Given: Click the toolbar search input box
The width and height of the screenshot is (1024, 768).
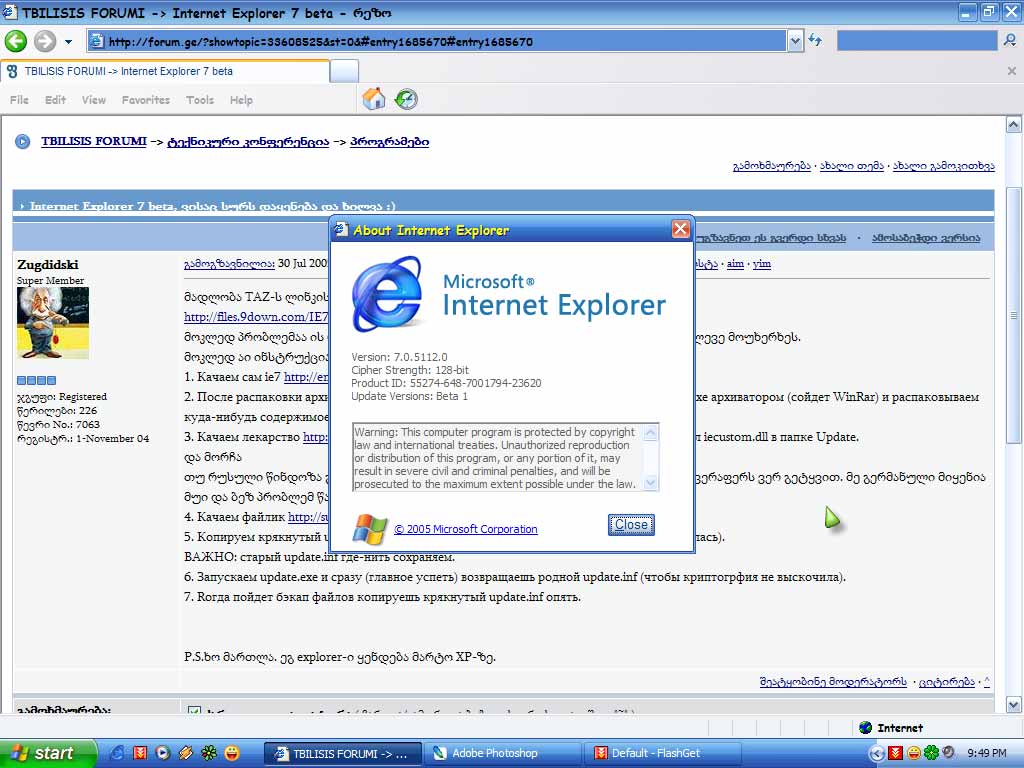Looking at the screenshot, I should click(x=917, y=41).
